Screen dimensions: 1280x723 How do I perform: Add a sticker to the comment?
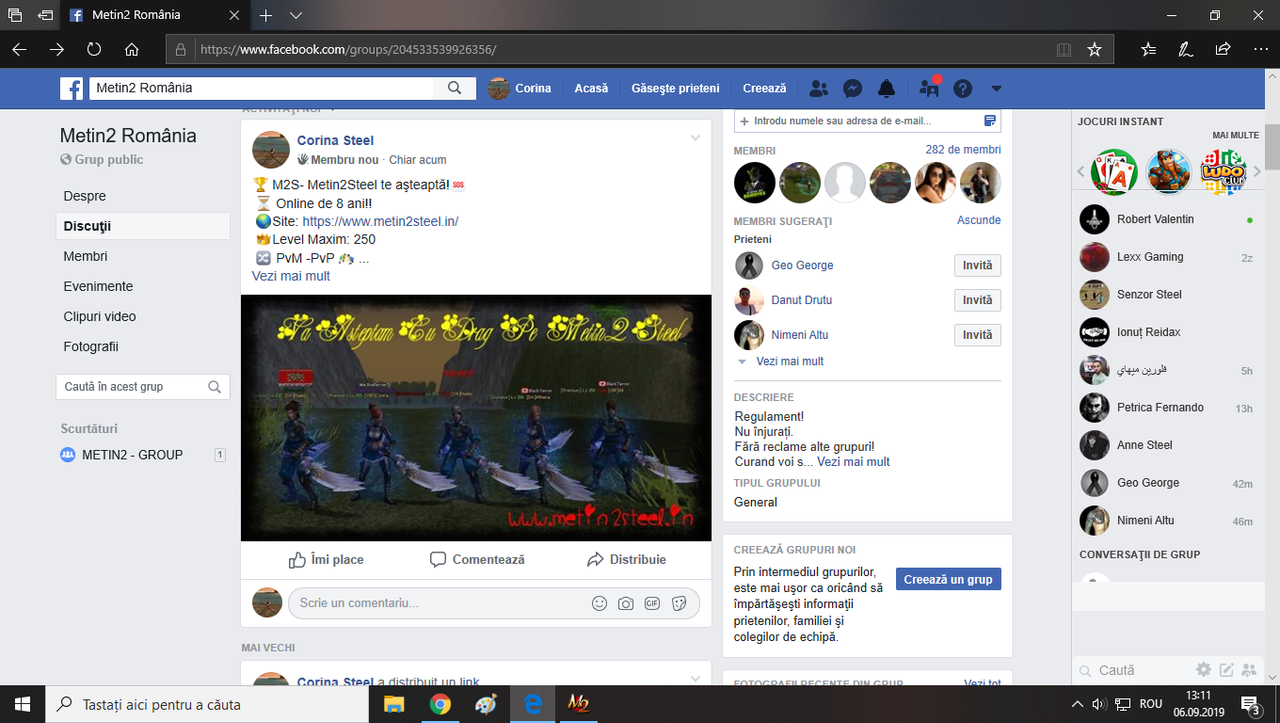click(679, 603)
